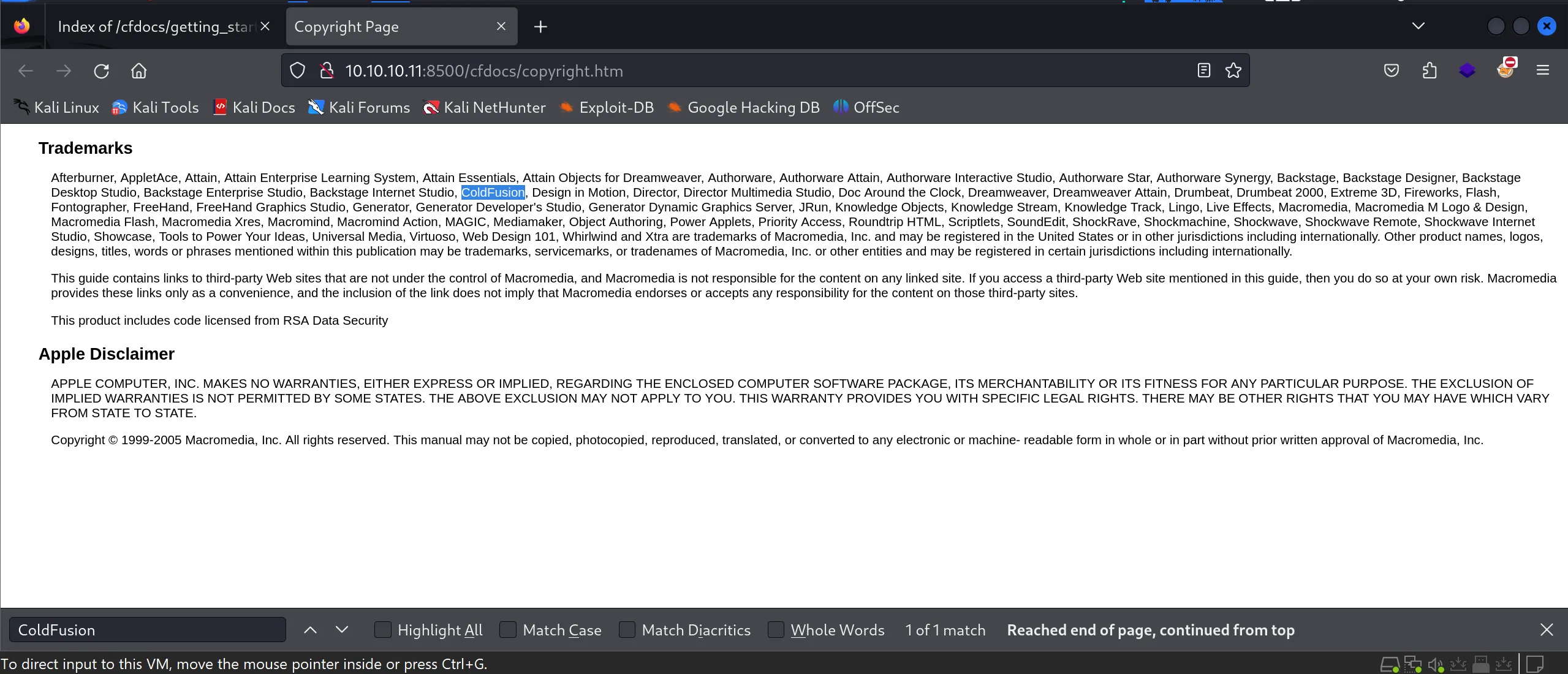Save page to Pocket

(1391, 71)
